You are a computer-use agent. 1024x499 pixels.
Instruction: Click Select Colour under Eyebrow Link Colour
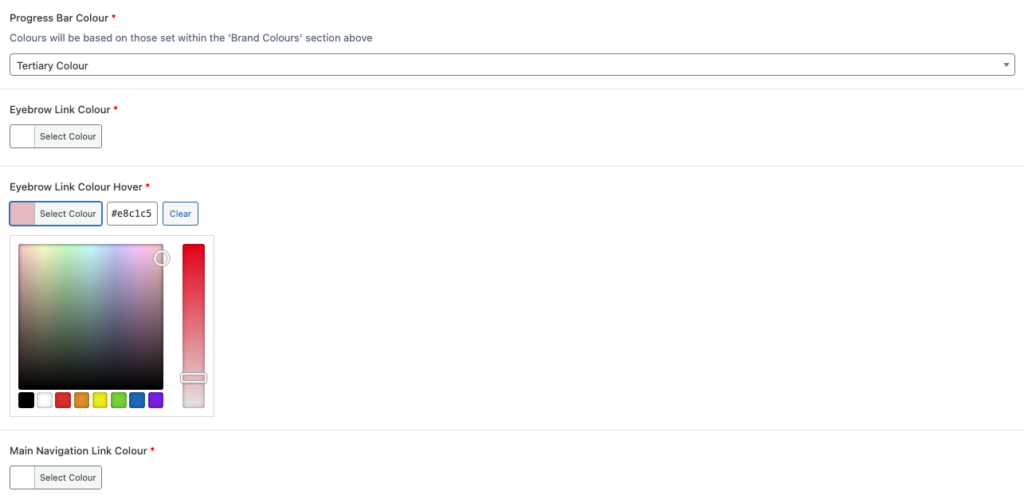point(68,136)
